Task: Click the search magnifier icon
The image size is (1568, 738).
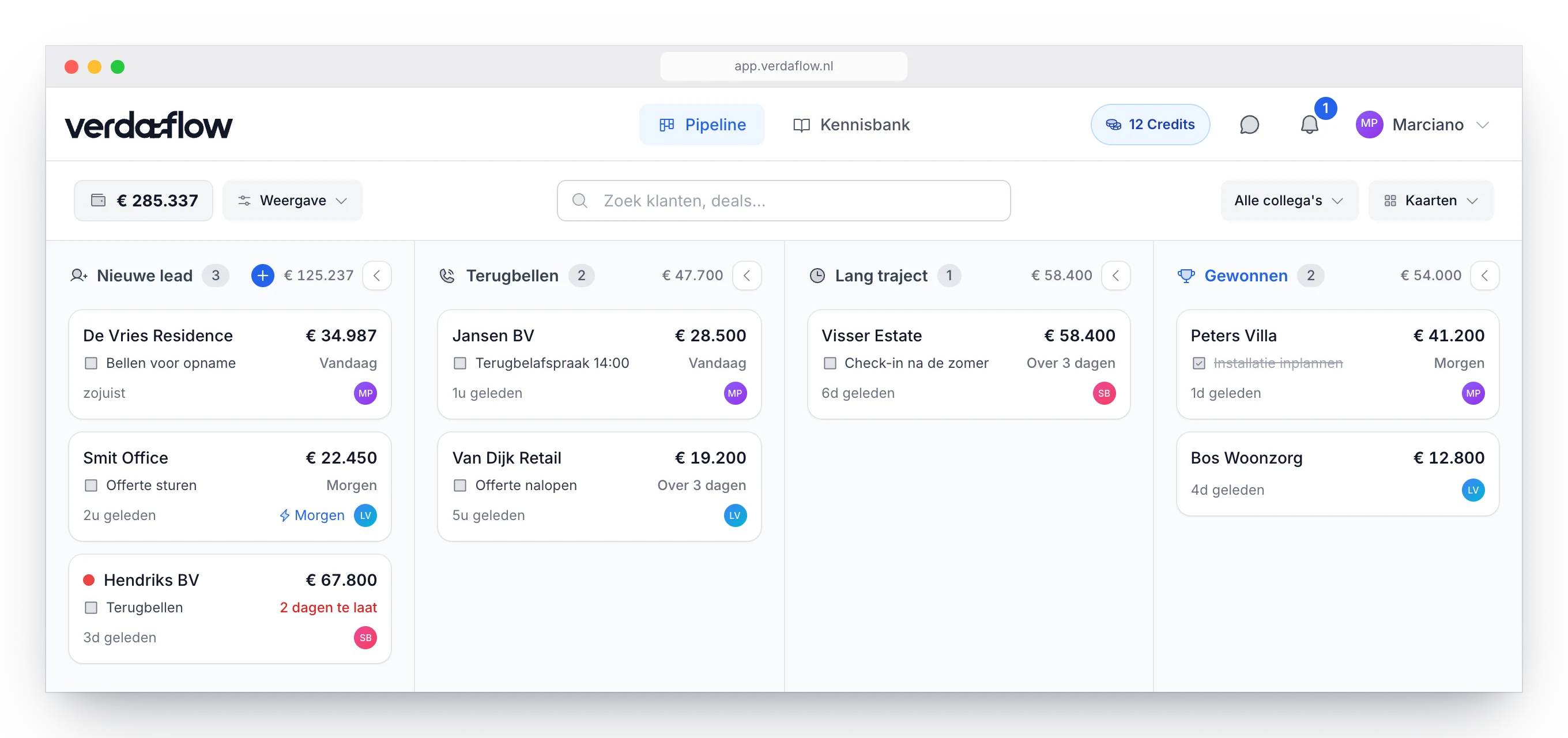Action: [580, 200]
